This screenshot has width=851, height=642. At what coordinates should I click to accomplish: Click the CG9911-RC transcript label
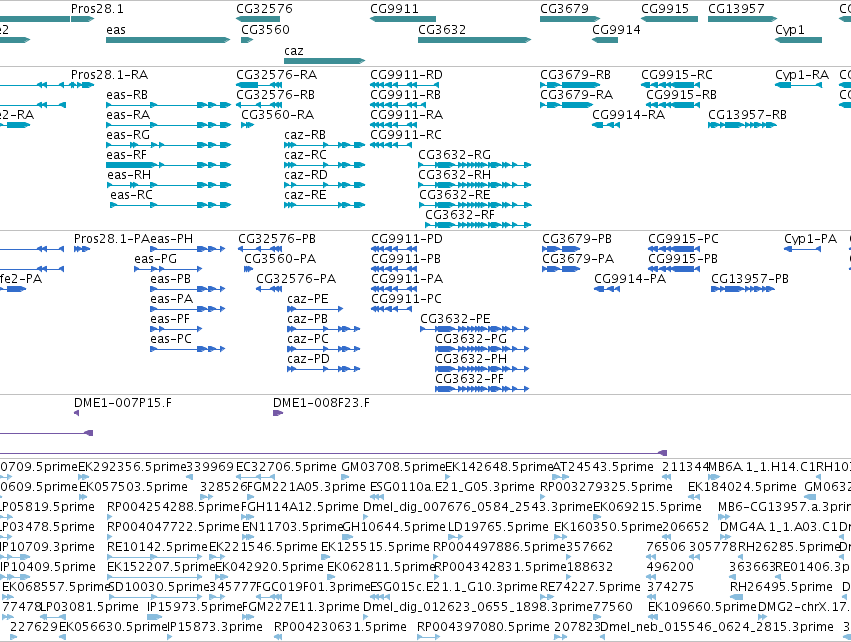pos(406,135)
